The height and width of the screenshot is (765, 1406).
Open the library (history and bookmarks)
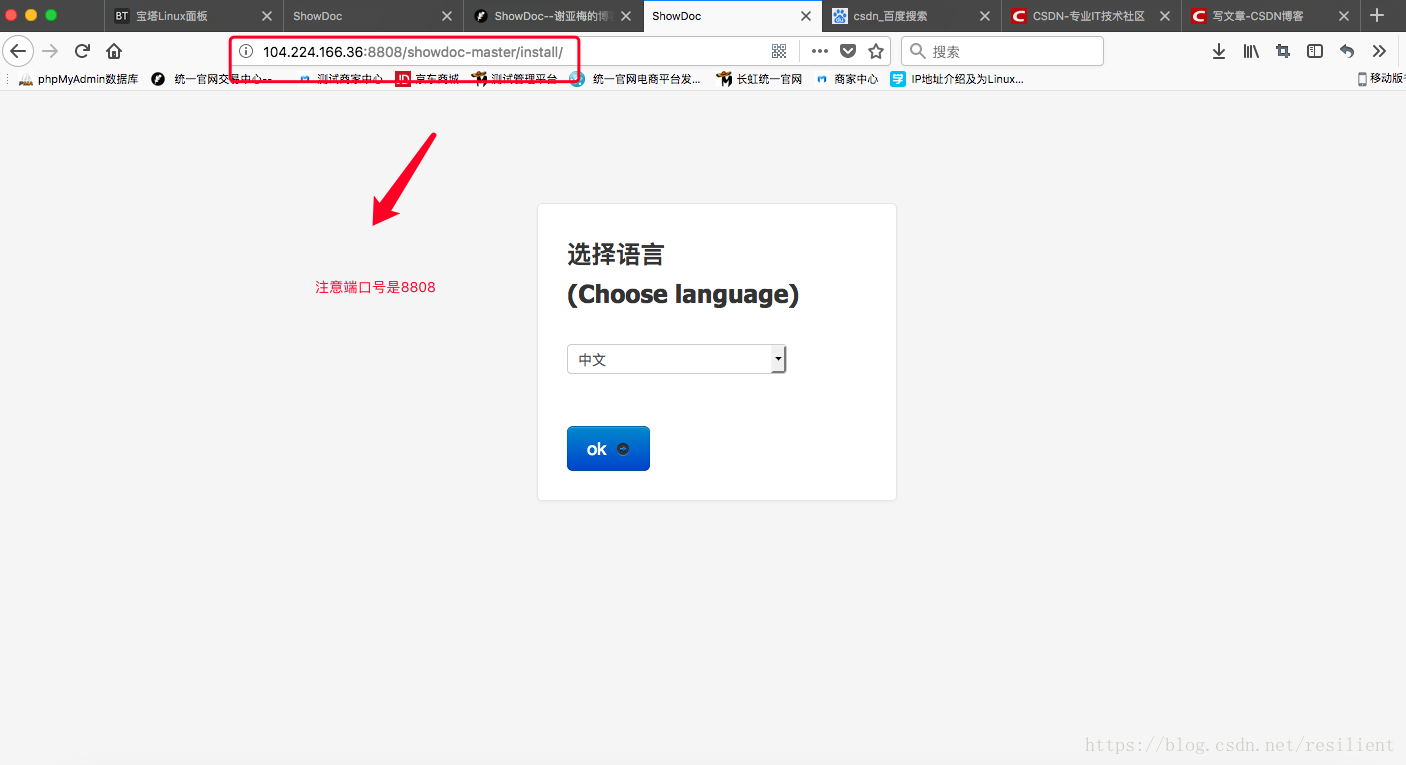[x=1251, y=51]
